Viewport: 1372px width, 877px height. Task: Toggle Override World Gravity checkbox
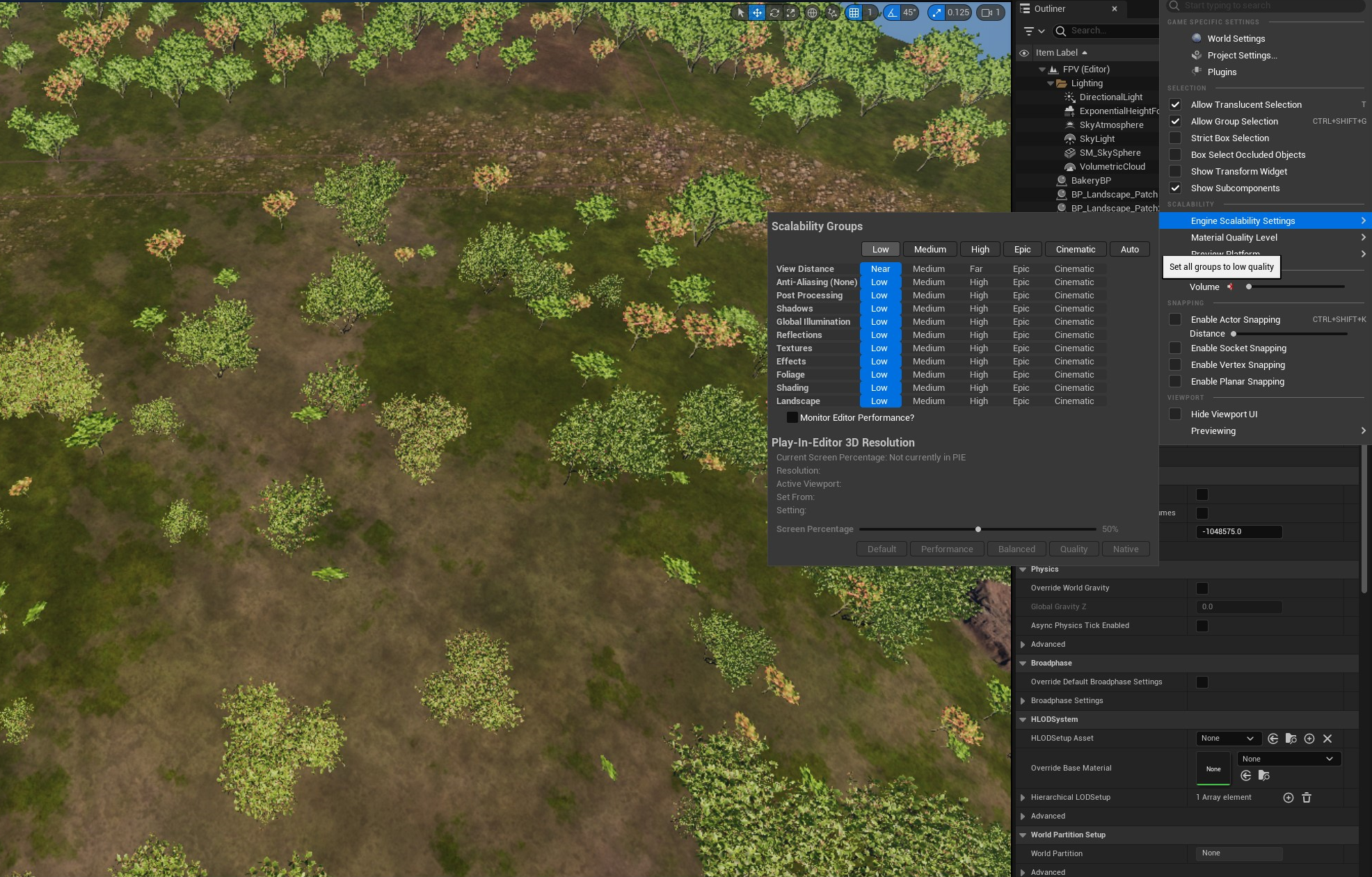click(1202, 588)
